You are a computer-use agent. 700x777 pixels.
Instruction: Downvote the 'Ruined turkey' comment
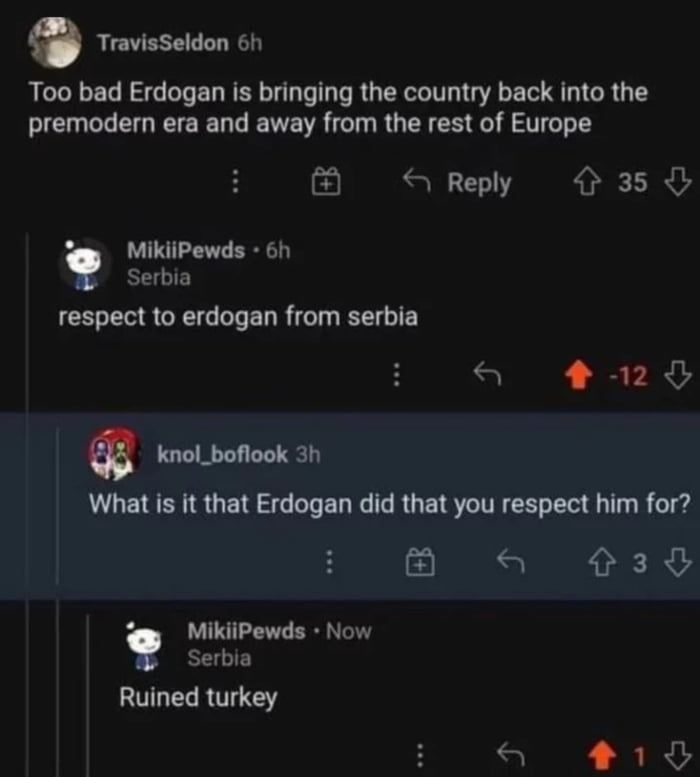click(x=677, y=755)
